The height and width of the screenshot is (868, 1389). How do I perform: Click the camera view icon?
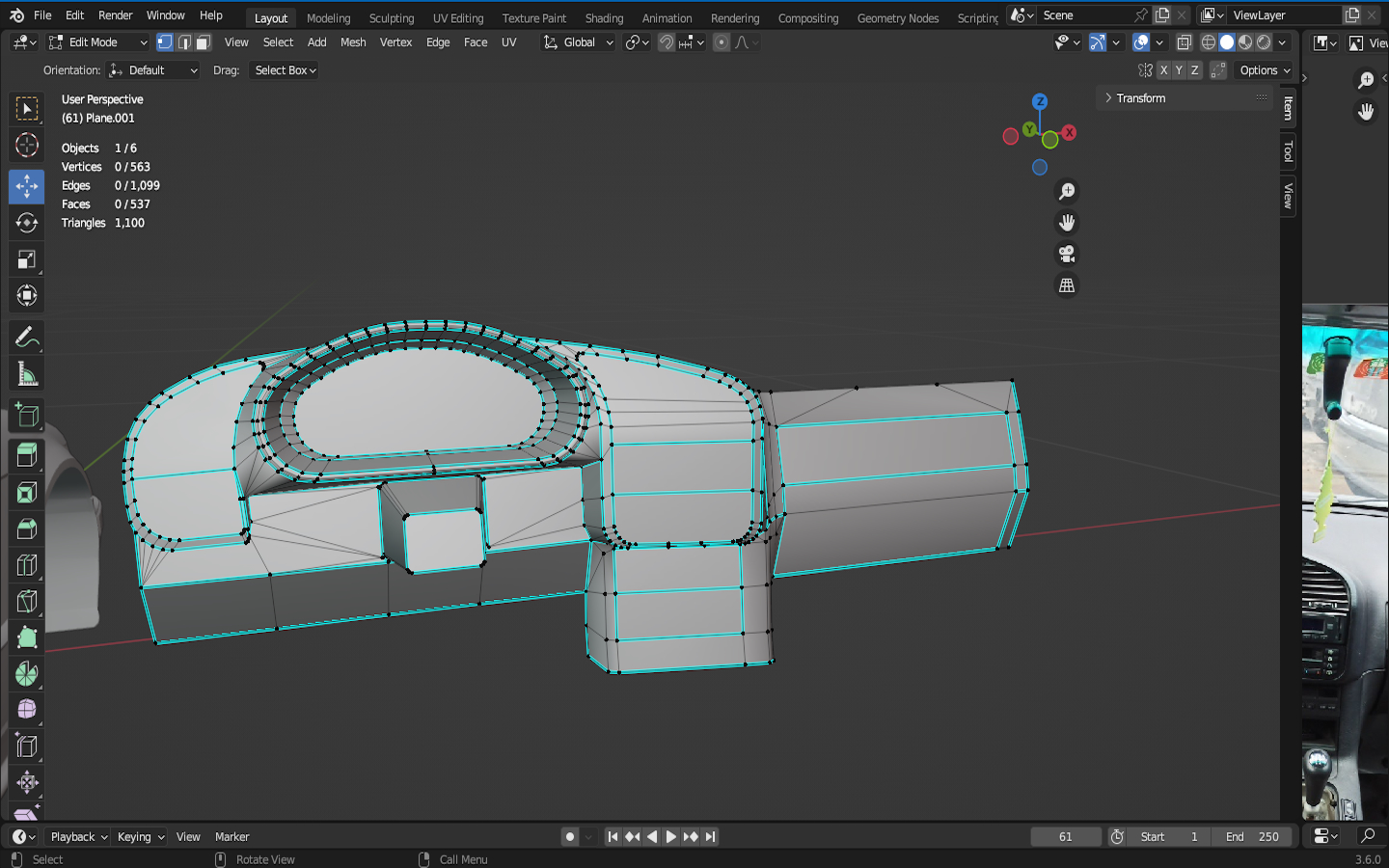[1066, 255]
